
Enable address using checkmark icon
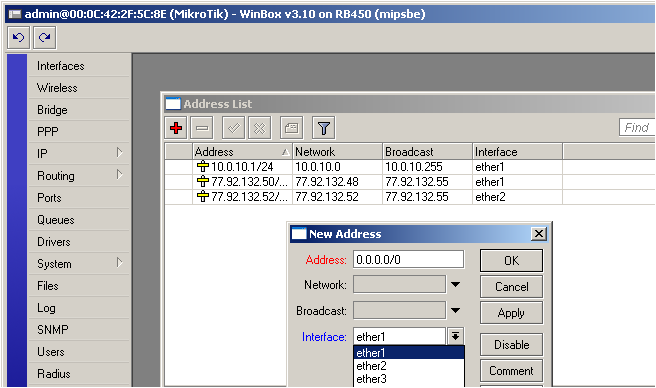(x=233, y=128)
